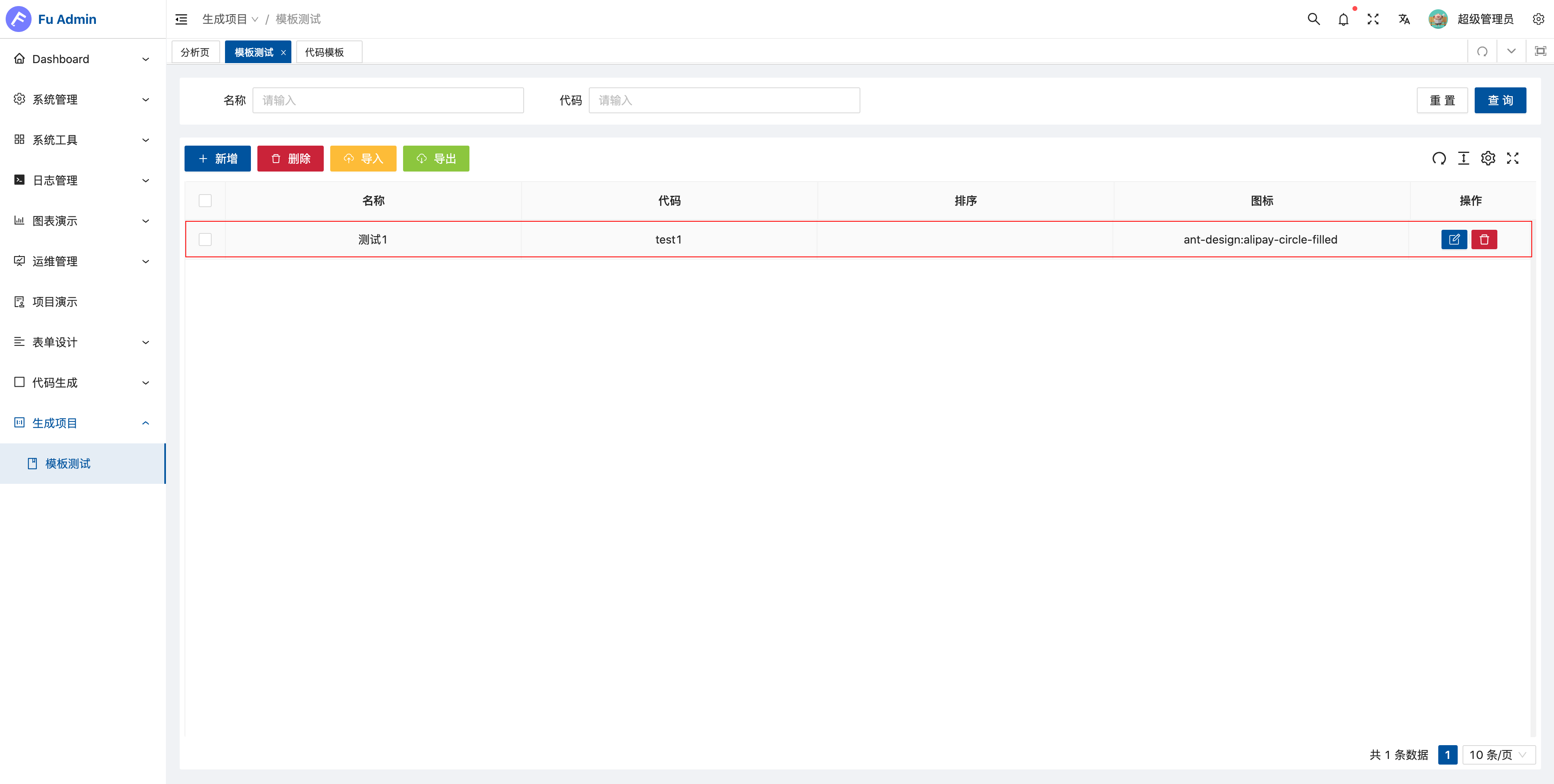This screenshot has height=784, width=1554.
Task: Open table column settings gear
Action: (1488, 158)
